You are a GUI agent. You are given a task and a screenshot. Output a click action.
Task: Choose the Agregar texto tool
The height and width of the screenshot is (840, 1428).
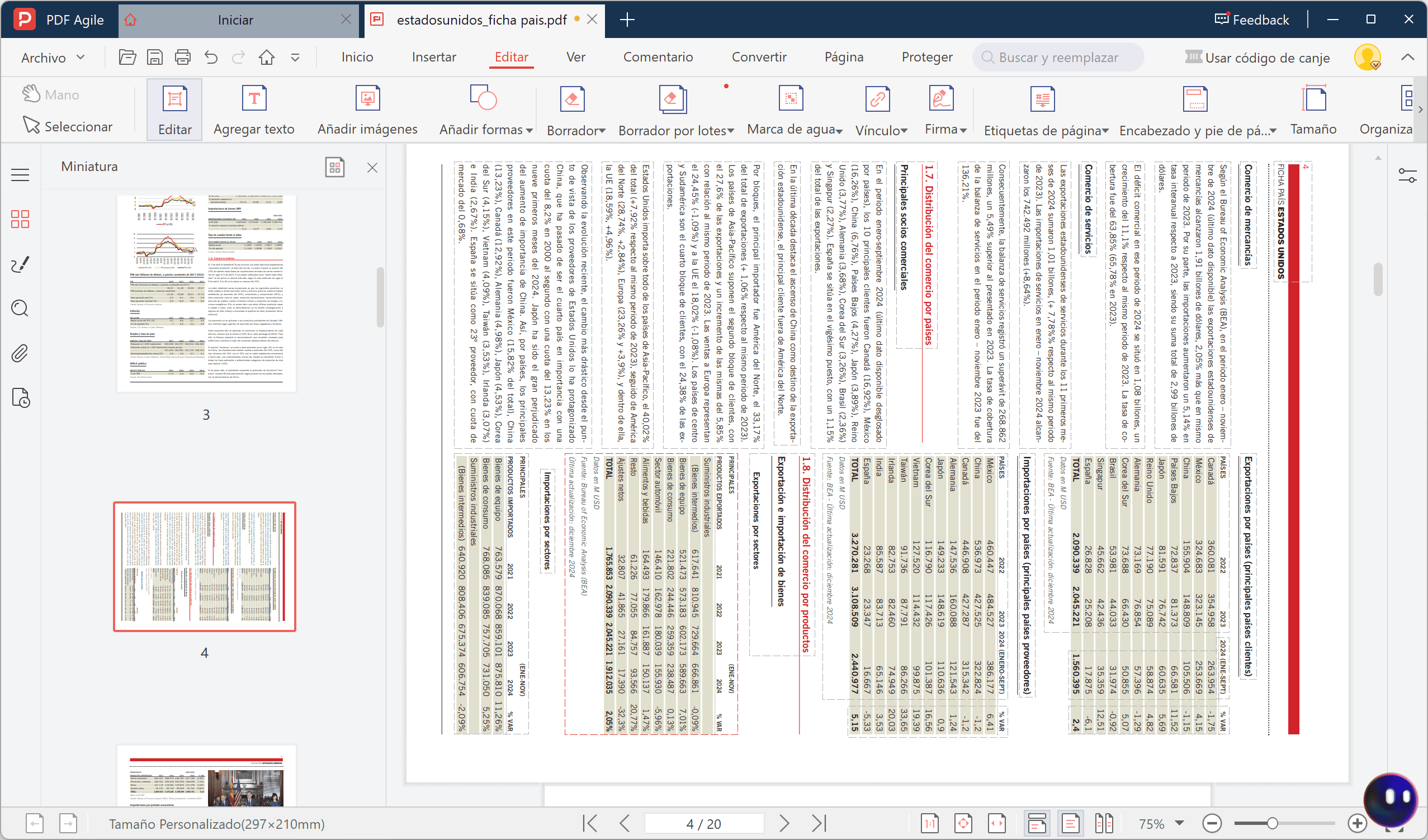tap(254, 110)
